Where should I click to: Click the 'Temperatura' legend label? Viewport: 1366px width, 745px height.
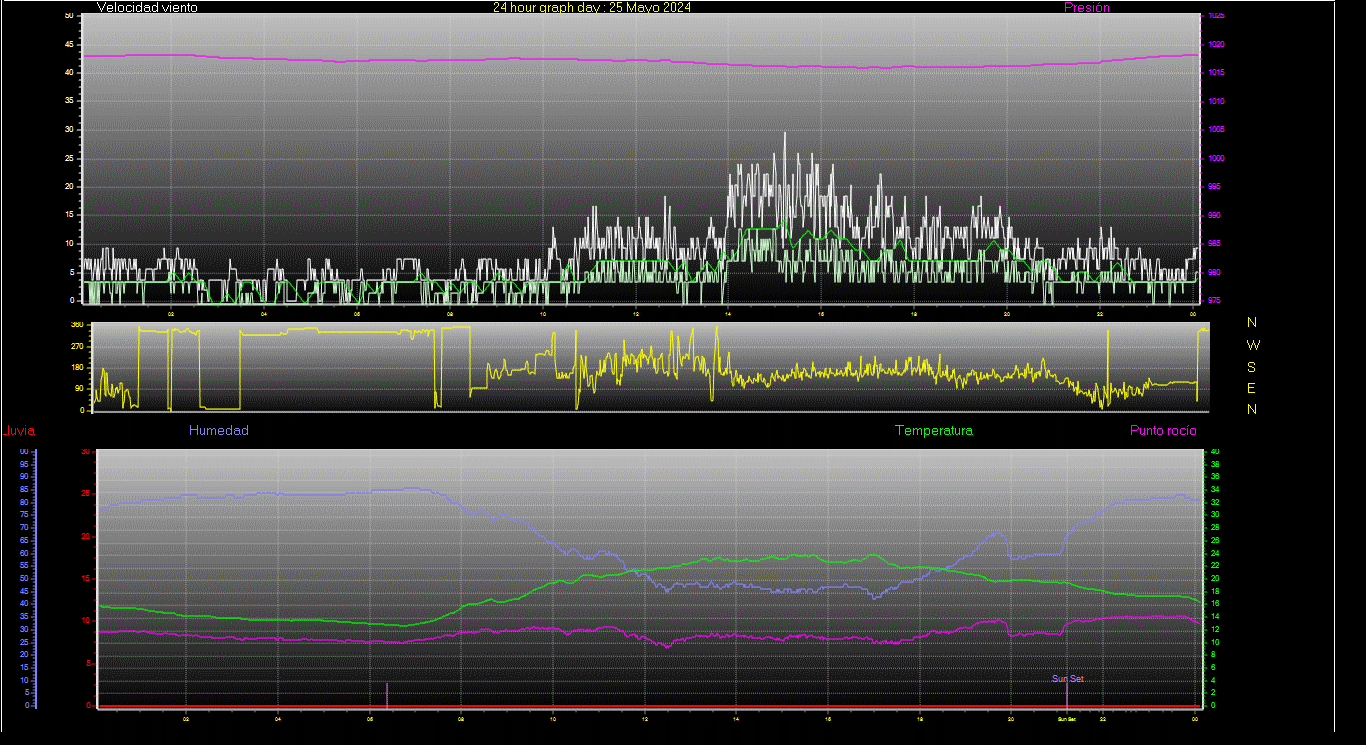(933, 431)
